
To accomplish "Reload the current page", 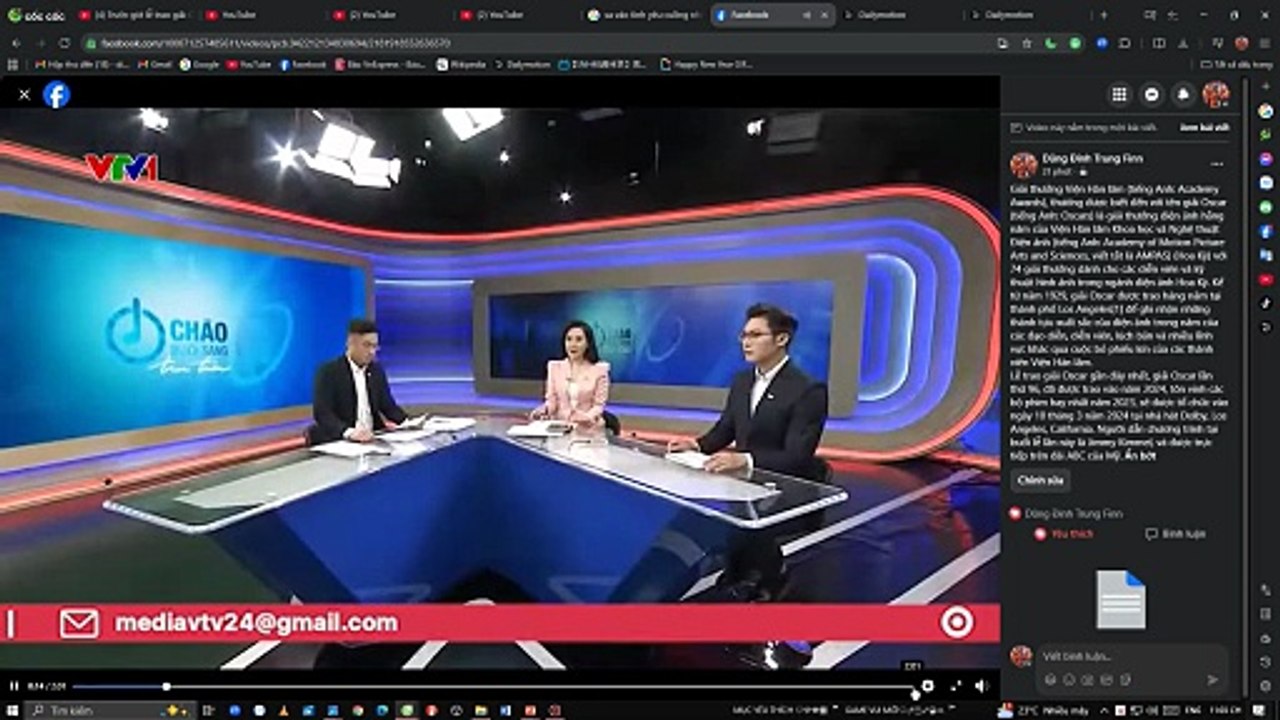I will 64,43.
